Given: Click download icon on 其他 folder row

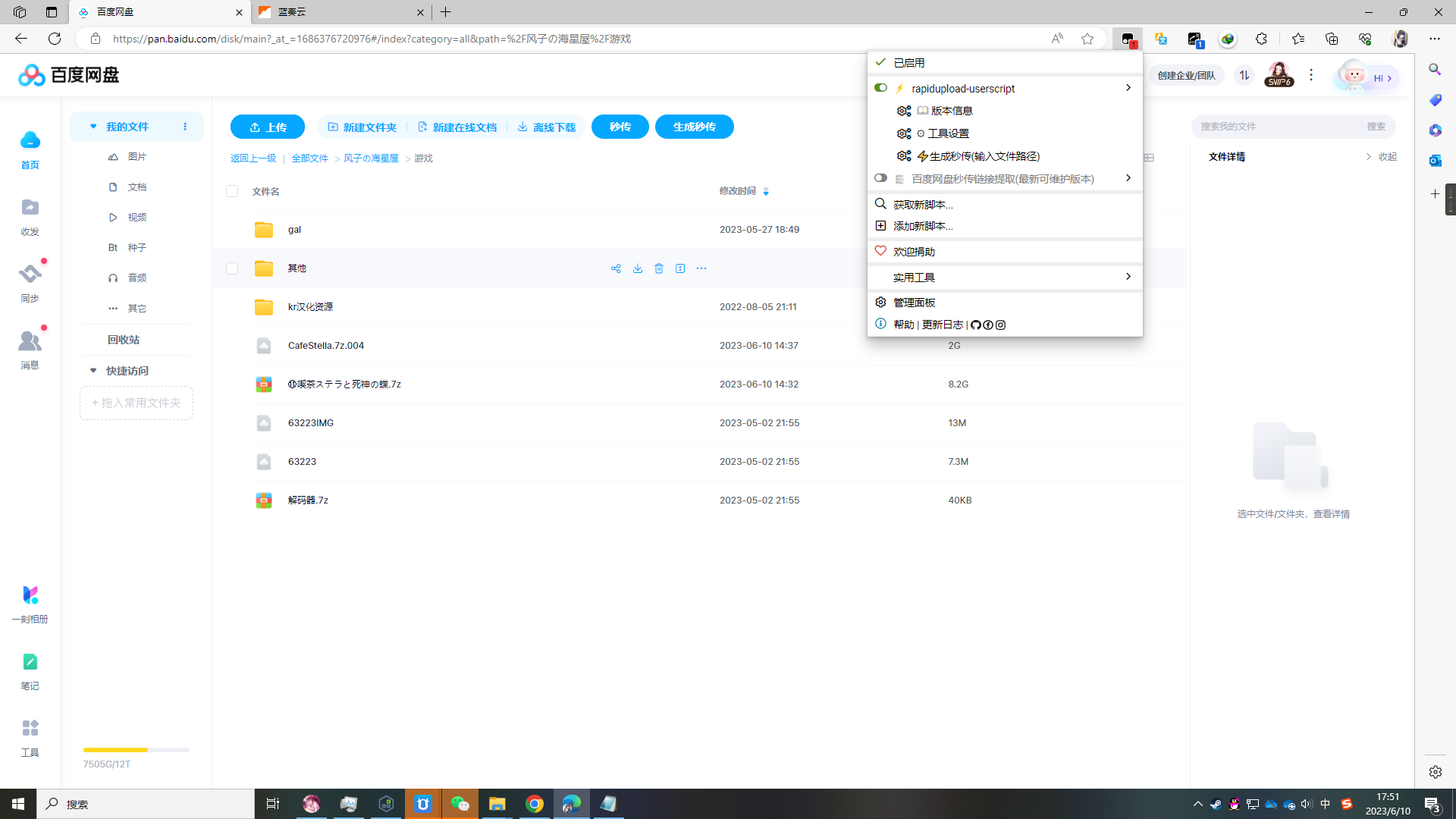Looking at the screenshot, I should pos(638,268).
